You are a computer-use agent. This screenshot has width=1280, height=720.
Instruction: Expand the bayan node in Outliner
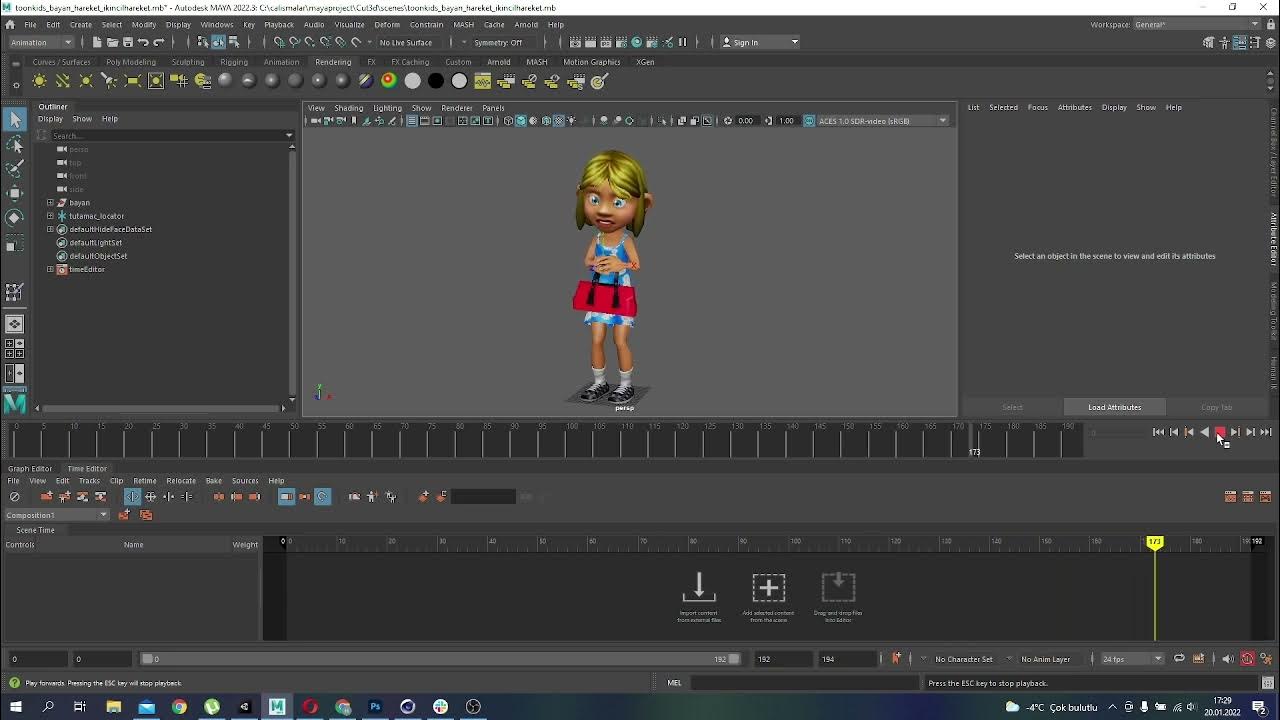[50, 203]
